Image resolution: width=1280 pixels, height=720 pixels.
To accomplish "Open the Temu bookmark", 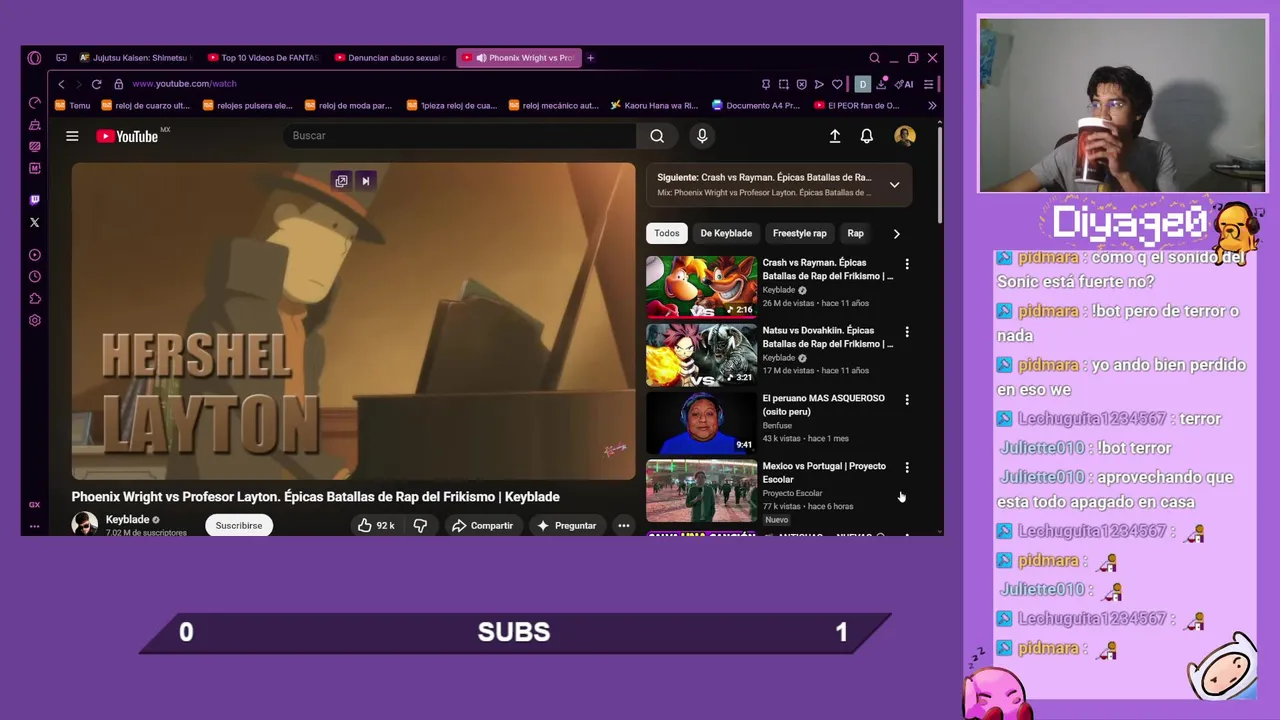I will tap(73, 105).
